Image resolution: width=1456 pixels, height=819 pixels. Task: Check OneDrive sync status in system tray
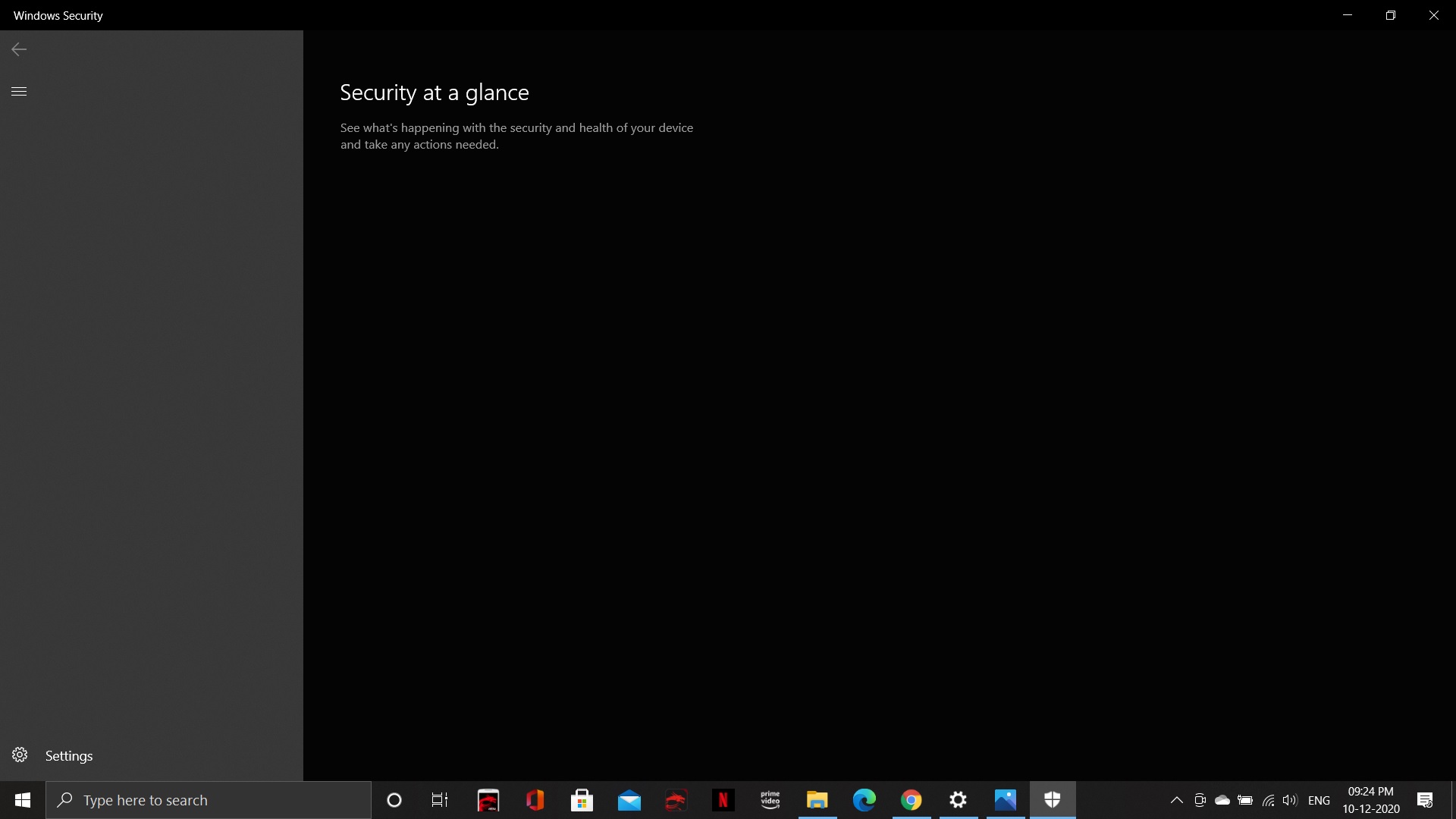[x=1222, y=800]
